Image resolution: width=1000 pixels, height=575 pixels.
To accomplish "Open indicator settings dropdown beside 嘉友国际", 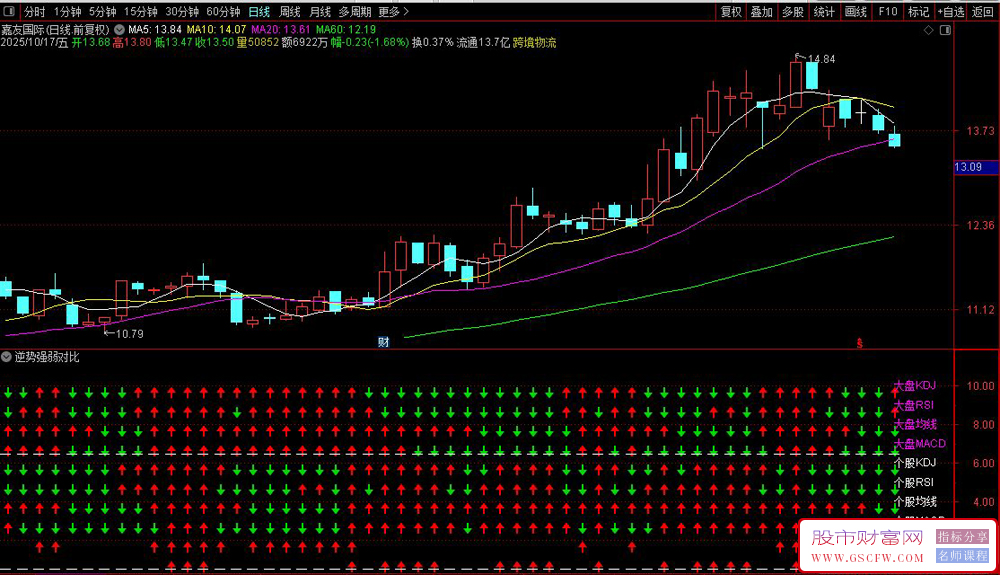I will click(120, 30).
